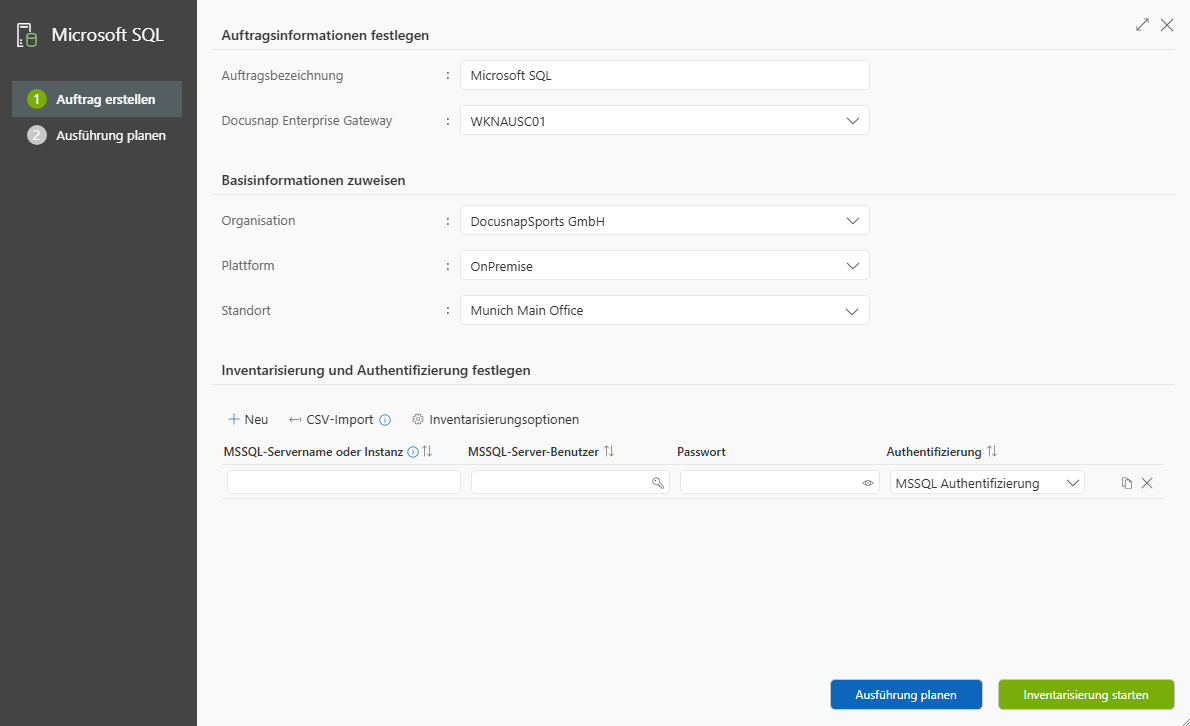Go to Auftrag erstellen step
Viewport: 1190px width, 726px height.
97,99
